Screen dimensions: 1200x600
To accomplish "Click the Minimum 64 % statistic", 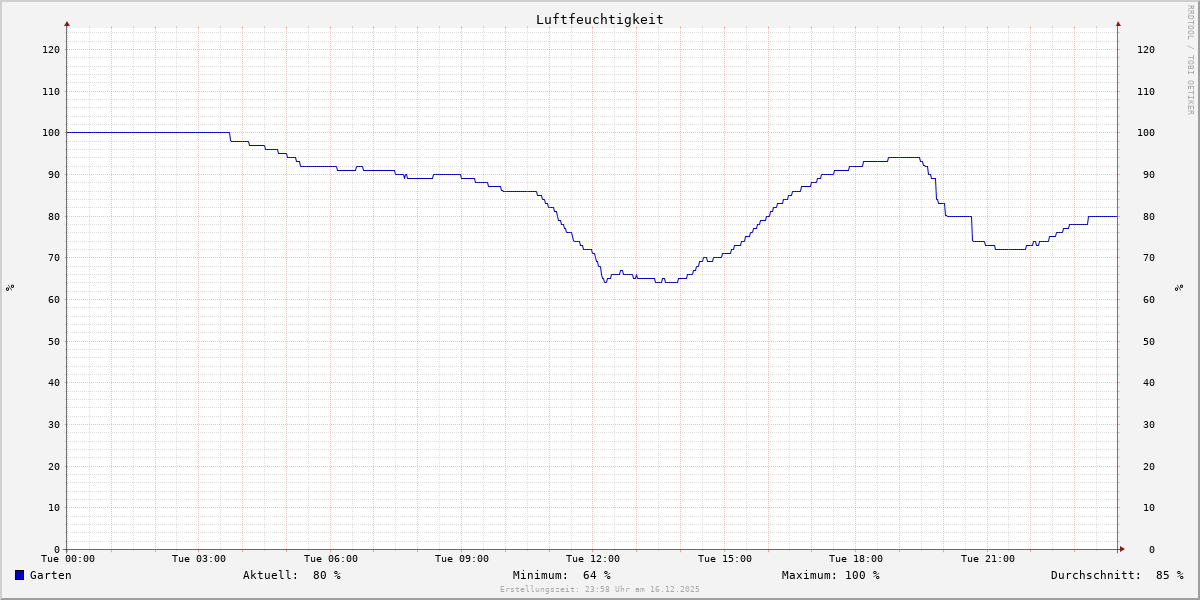I will [x=561, y=575].
